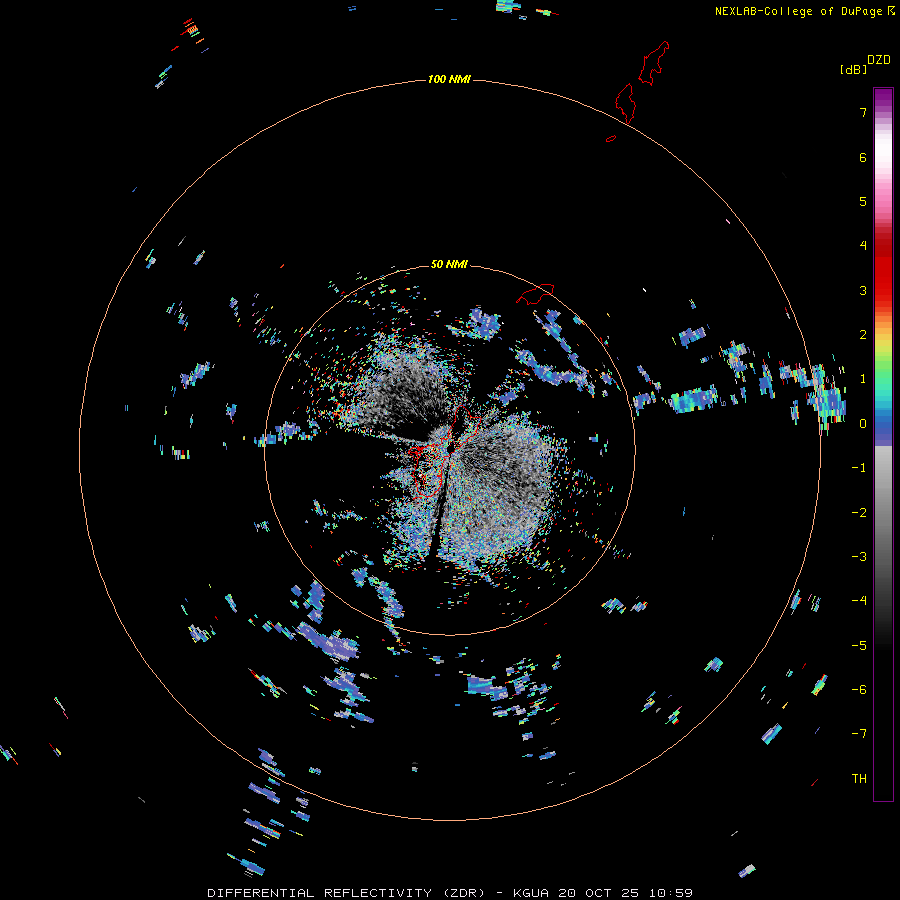The width and height of the screenshot is (900, 900).
Task: Click the -6 value on color scale
Action: point(859,690)
